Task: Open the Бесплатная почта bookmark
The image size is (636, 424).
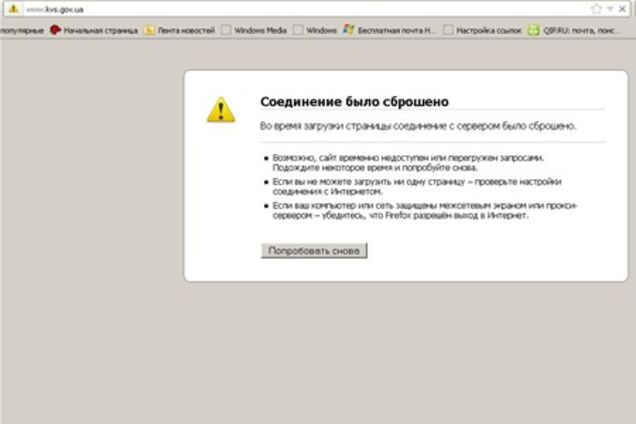Action: coord(390,30)
